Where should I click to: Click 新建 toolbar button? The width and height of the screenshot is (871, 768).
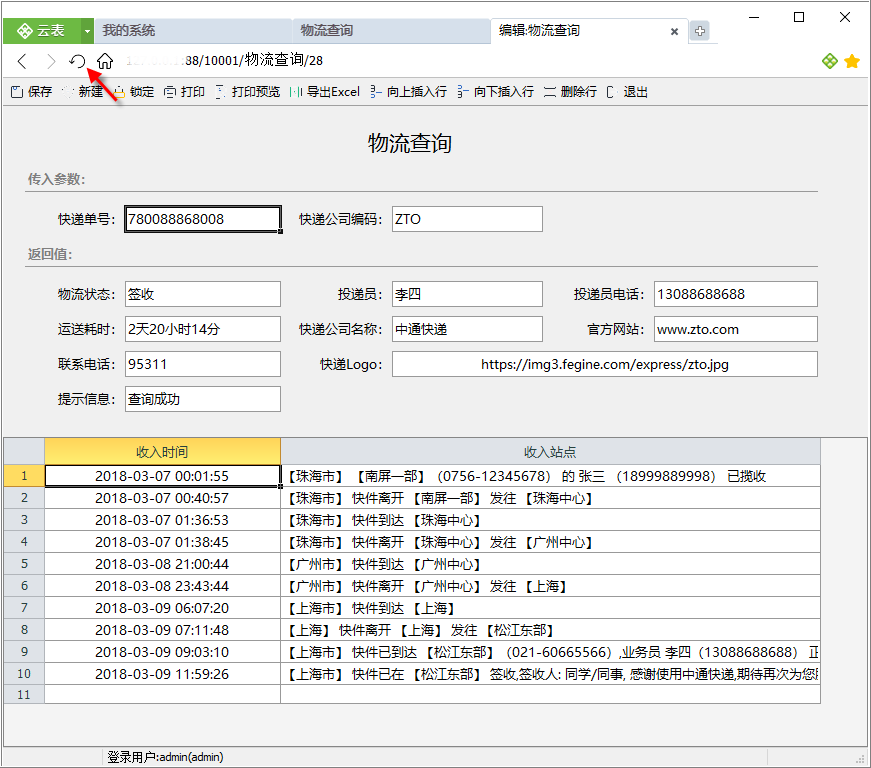[x=83, y=92]
